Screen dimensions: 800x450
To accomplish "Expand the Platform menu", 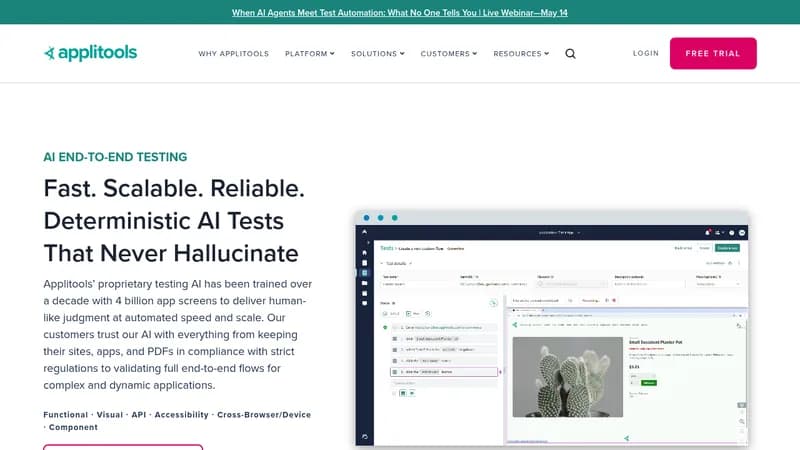I will pyautogui.click(x=310, y=54).
